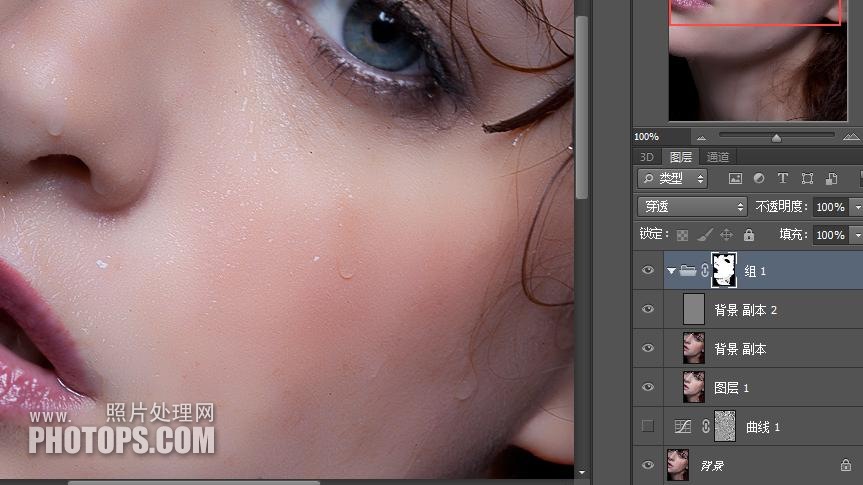Select the 背景 副本 layer thumbnail
This screenshot has width=863, height=485.
(693, 348)
